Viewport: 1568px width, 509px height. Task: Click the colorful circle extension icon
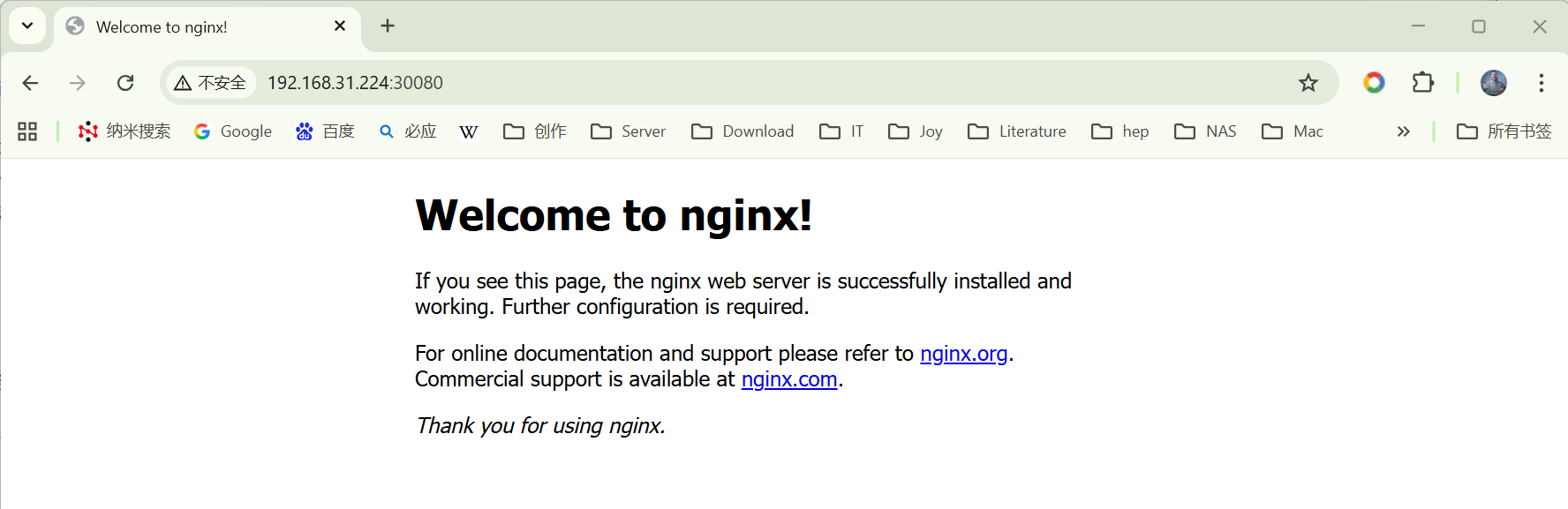point(1374,83)
